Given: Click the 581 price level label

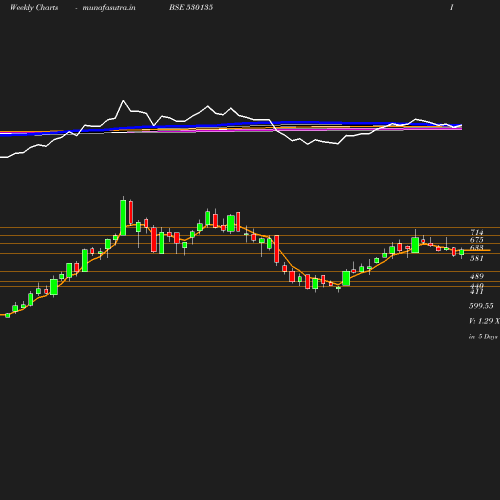Looking at the screenshot, I should [x=477, y=258].
